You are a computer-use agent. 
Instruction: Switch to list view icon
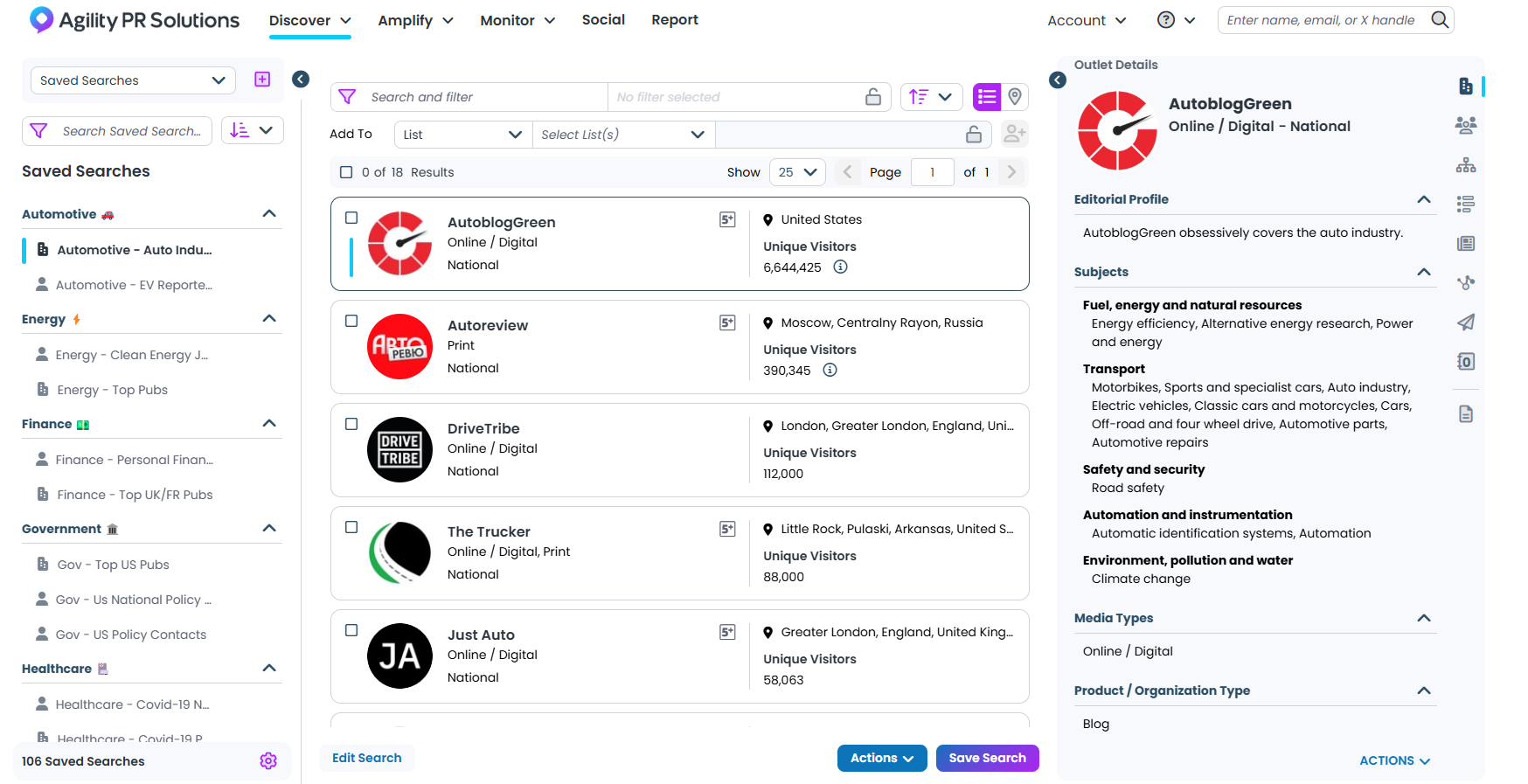tap(987, 97)
